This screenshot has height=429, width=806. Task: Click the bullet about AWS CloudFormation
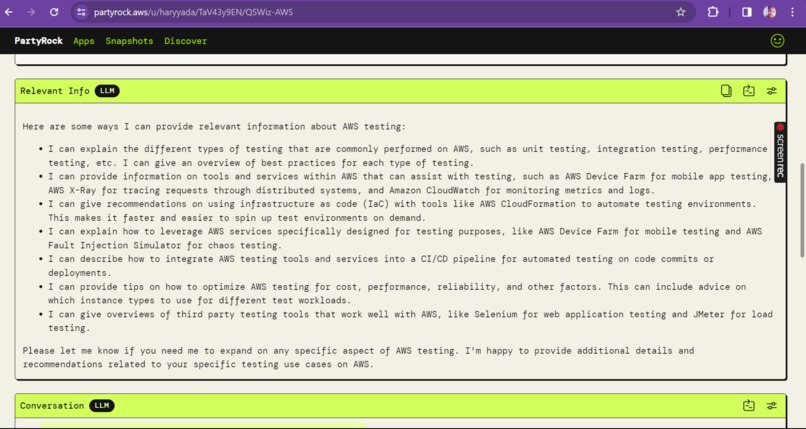[402, 211]
